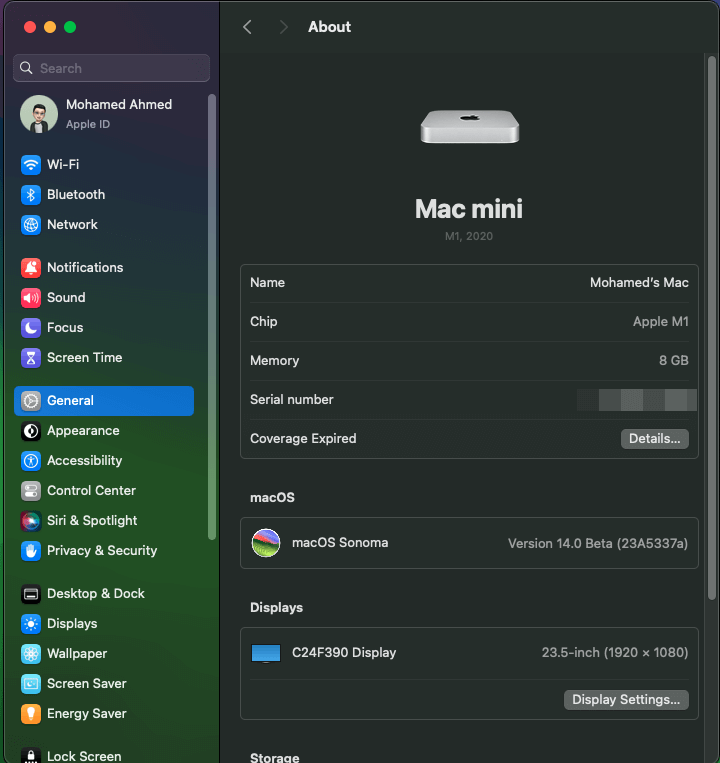Click the Wi-Fi icon in sidebar
This screenshot has width=720, height=763.
tap(31, 164)
